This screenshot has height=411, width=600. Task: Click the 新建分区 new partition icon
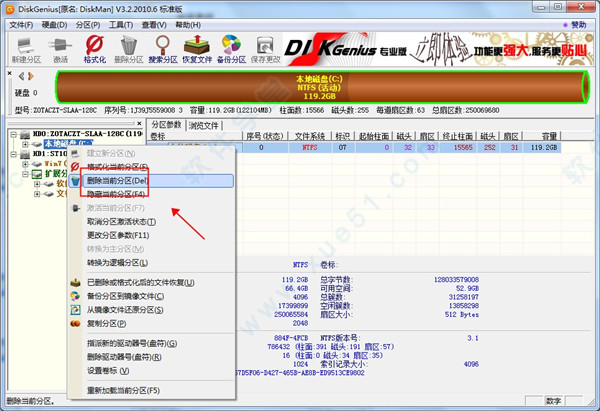pos(25,46)
